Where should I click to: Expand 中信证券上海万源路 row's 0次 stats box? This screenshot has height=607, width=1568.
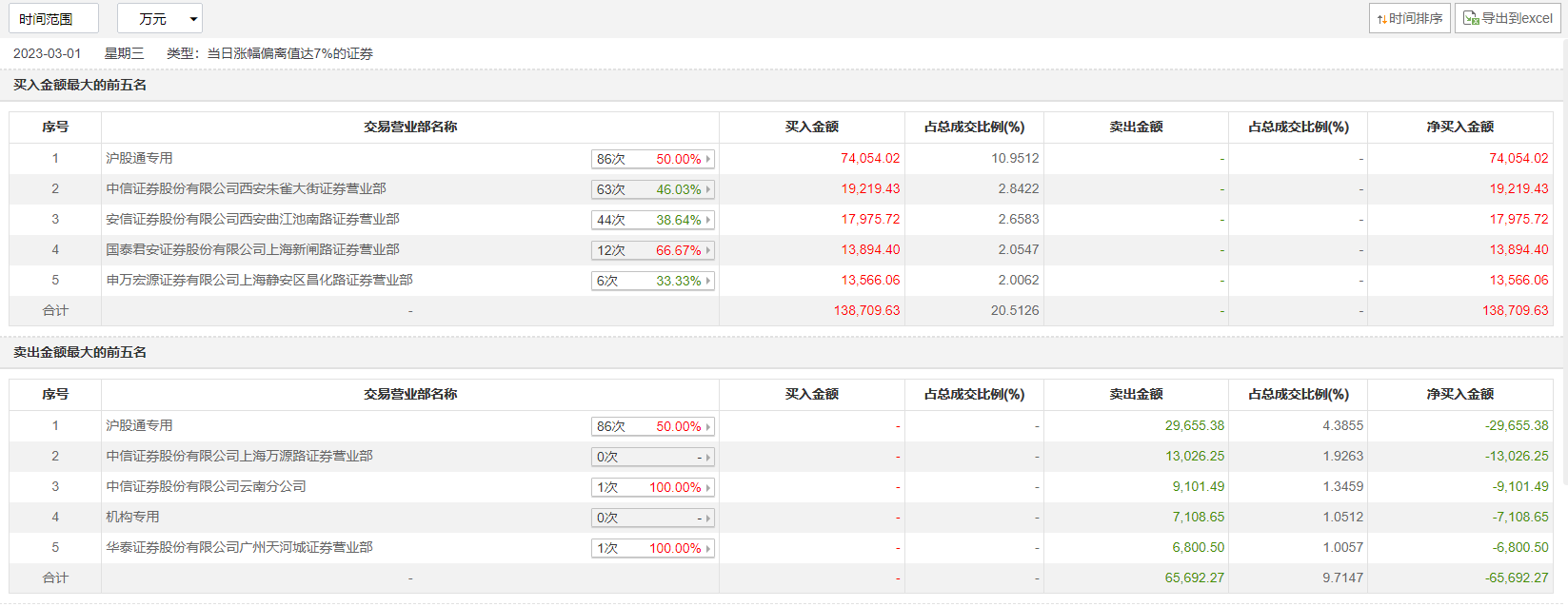(x=652, y=458)
